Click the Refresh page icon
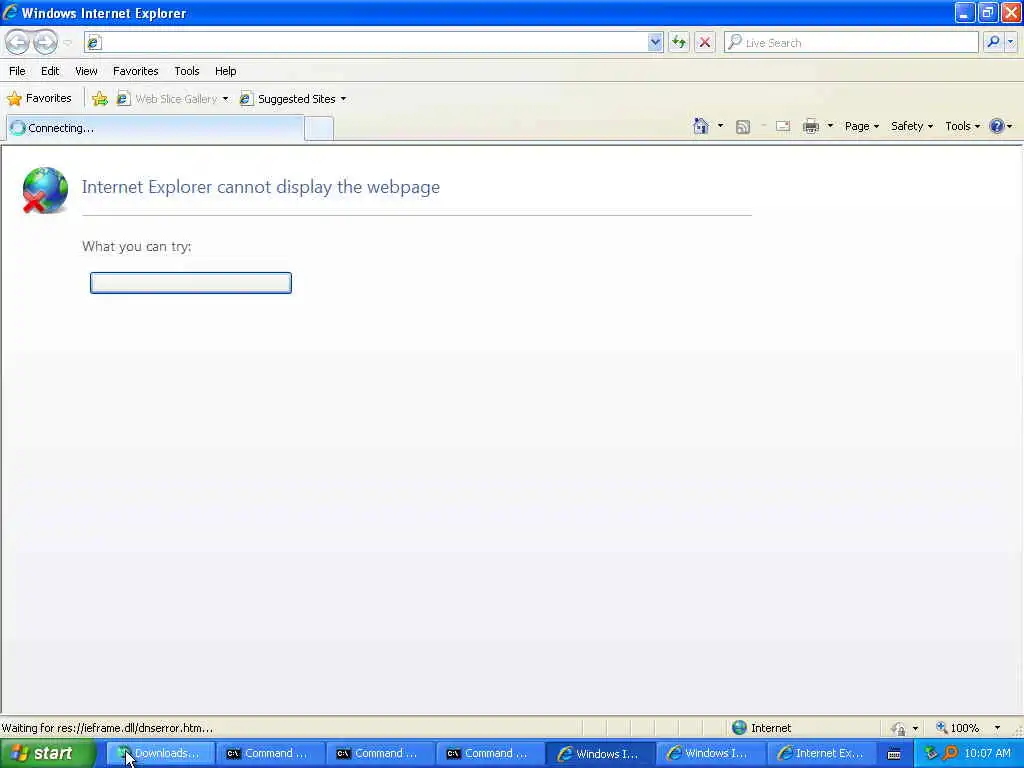The width and height of the screenshot is (1024, 768). pos(679,42)
